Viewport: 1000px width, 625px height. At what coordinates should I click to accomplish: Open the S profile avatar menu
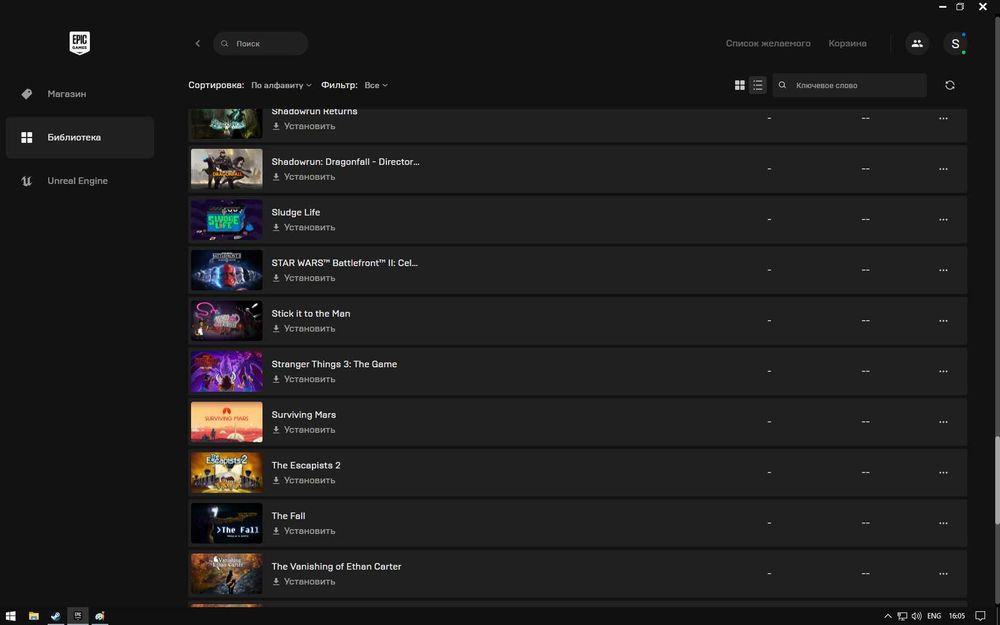pyautogui.click(x=955, y=43)
